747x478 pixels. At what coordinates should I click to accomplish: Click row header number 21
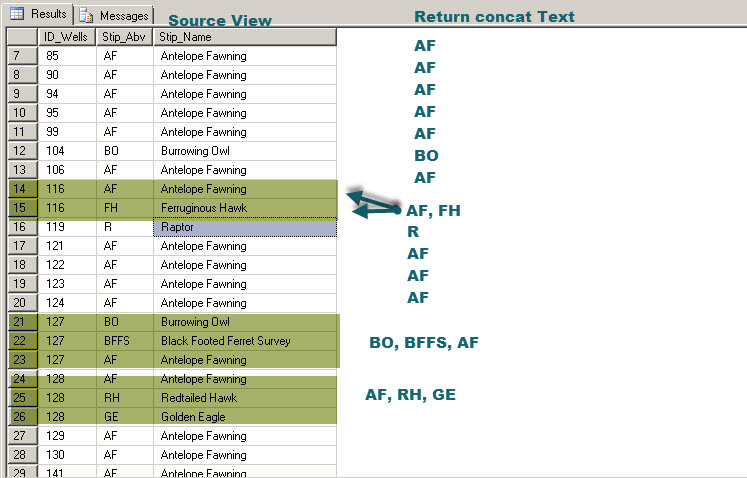pos(20,322)
